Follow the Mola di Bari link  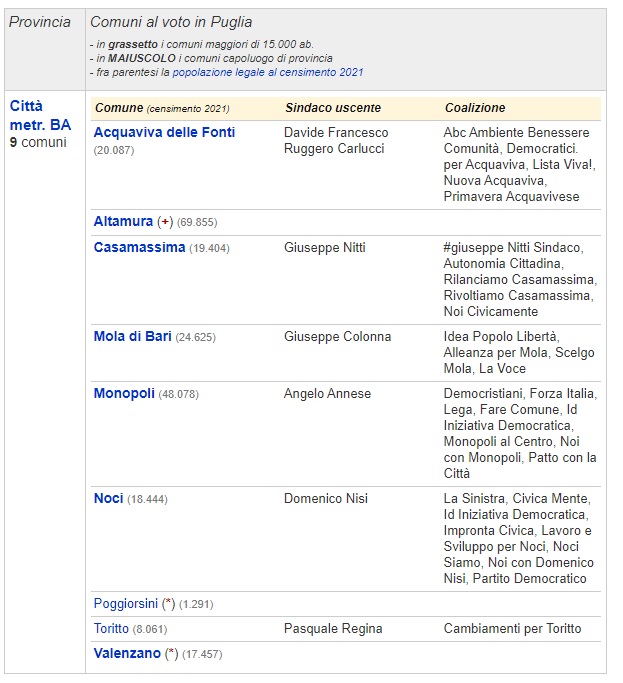(x=132, y=337)
